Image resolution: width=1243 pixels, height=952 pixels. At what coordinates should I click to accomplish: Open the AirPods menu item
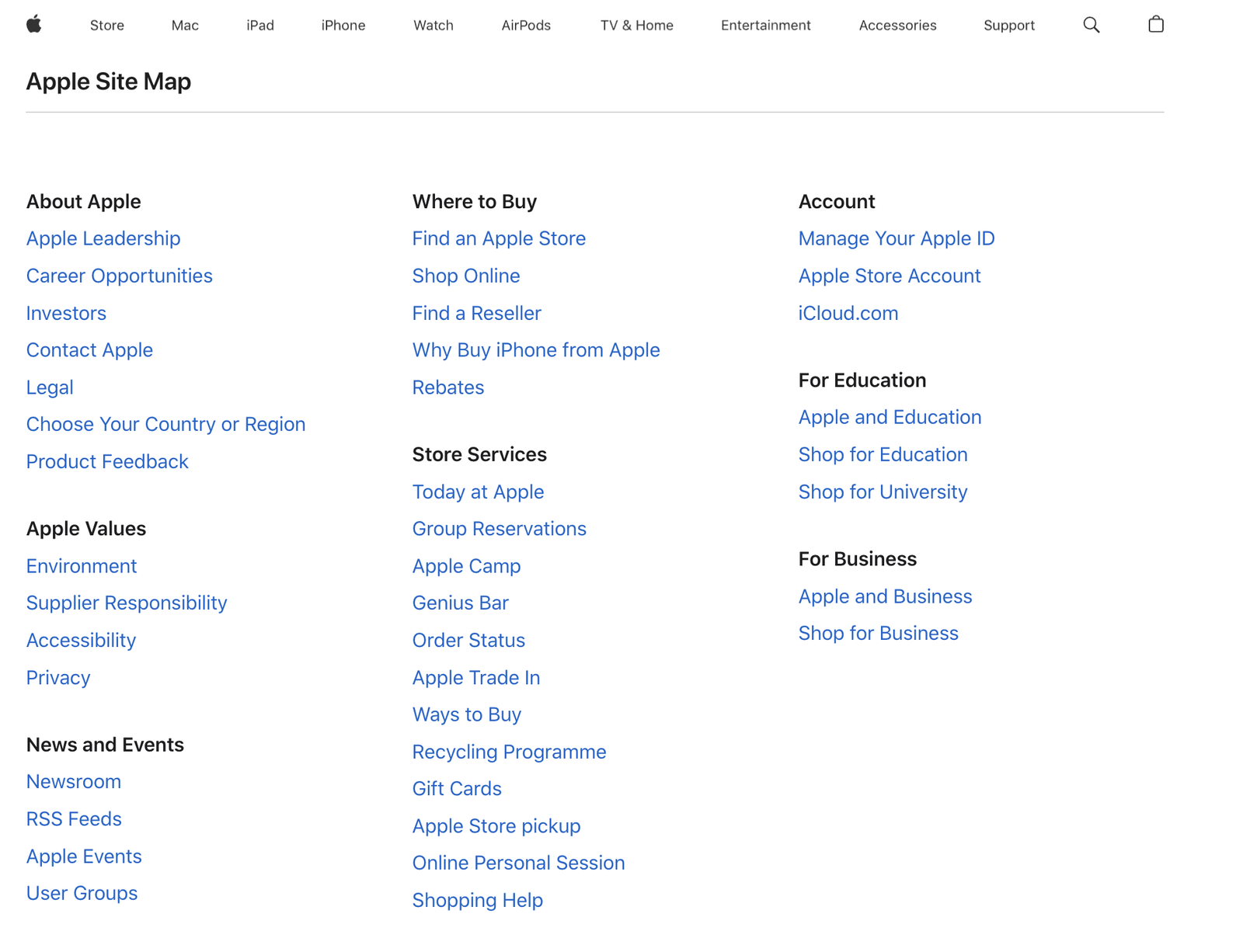[526, 25]
